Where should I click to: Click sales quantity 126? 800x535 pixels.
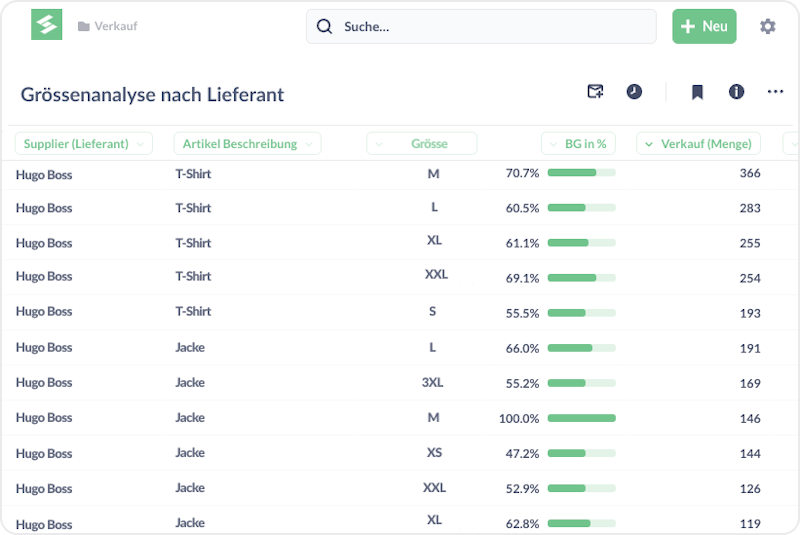coord(750,489)
